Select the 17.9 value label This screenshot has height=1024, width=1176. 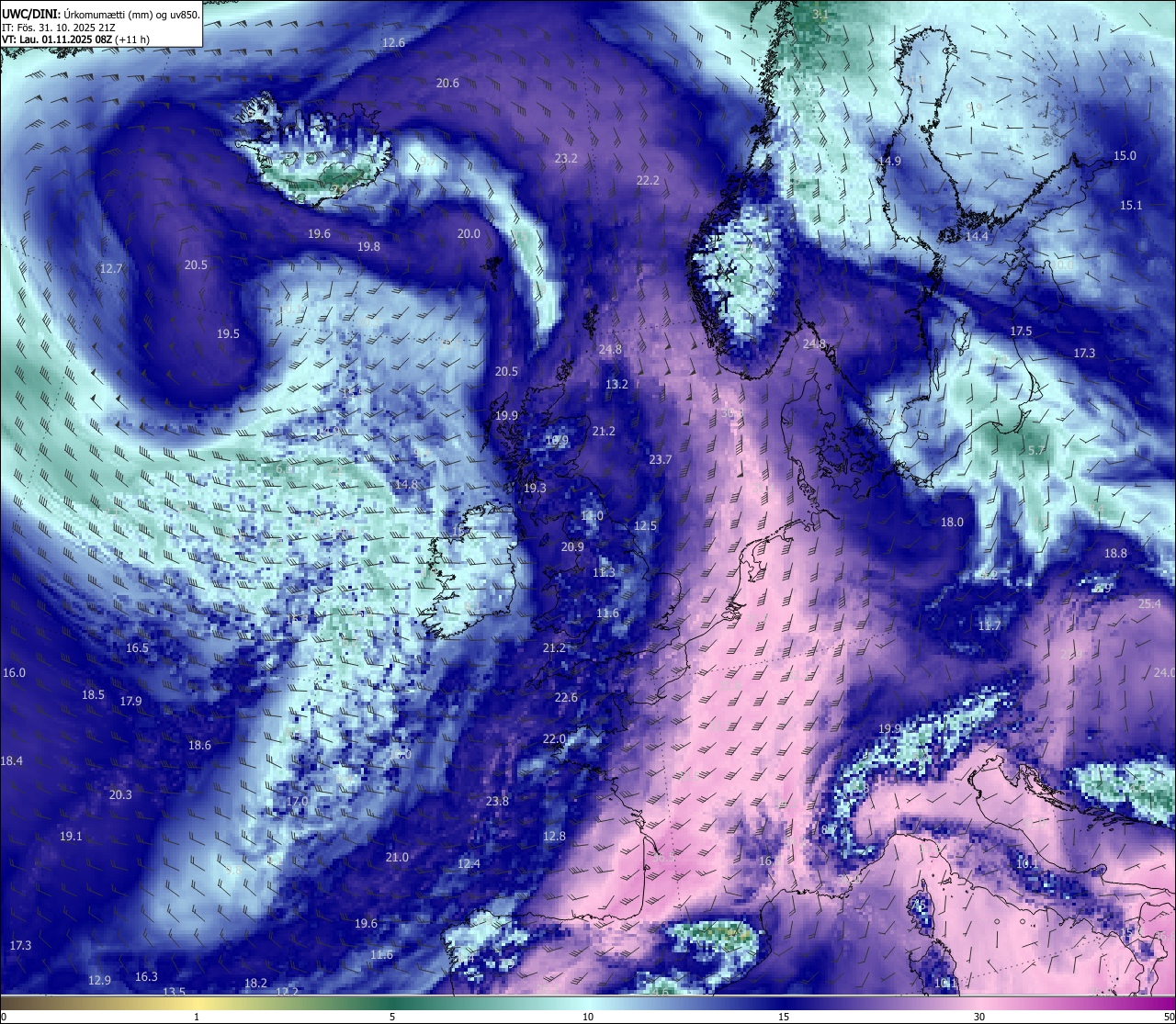tap(130, 702)
